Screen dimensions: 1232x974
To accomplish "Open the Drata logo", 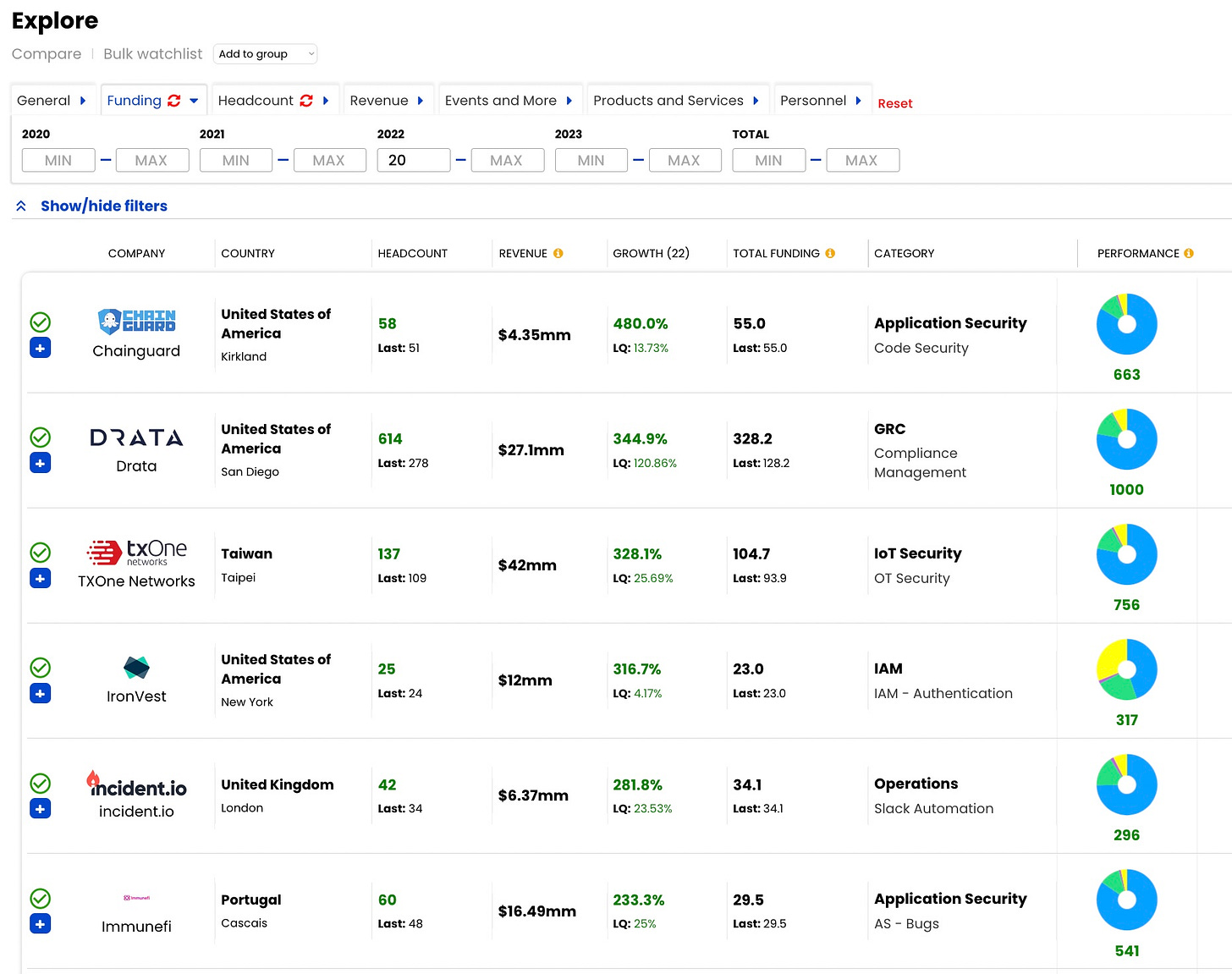I will (136, 437).
